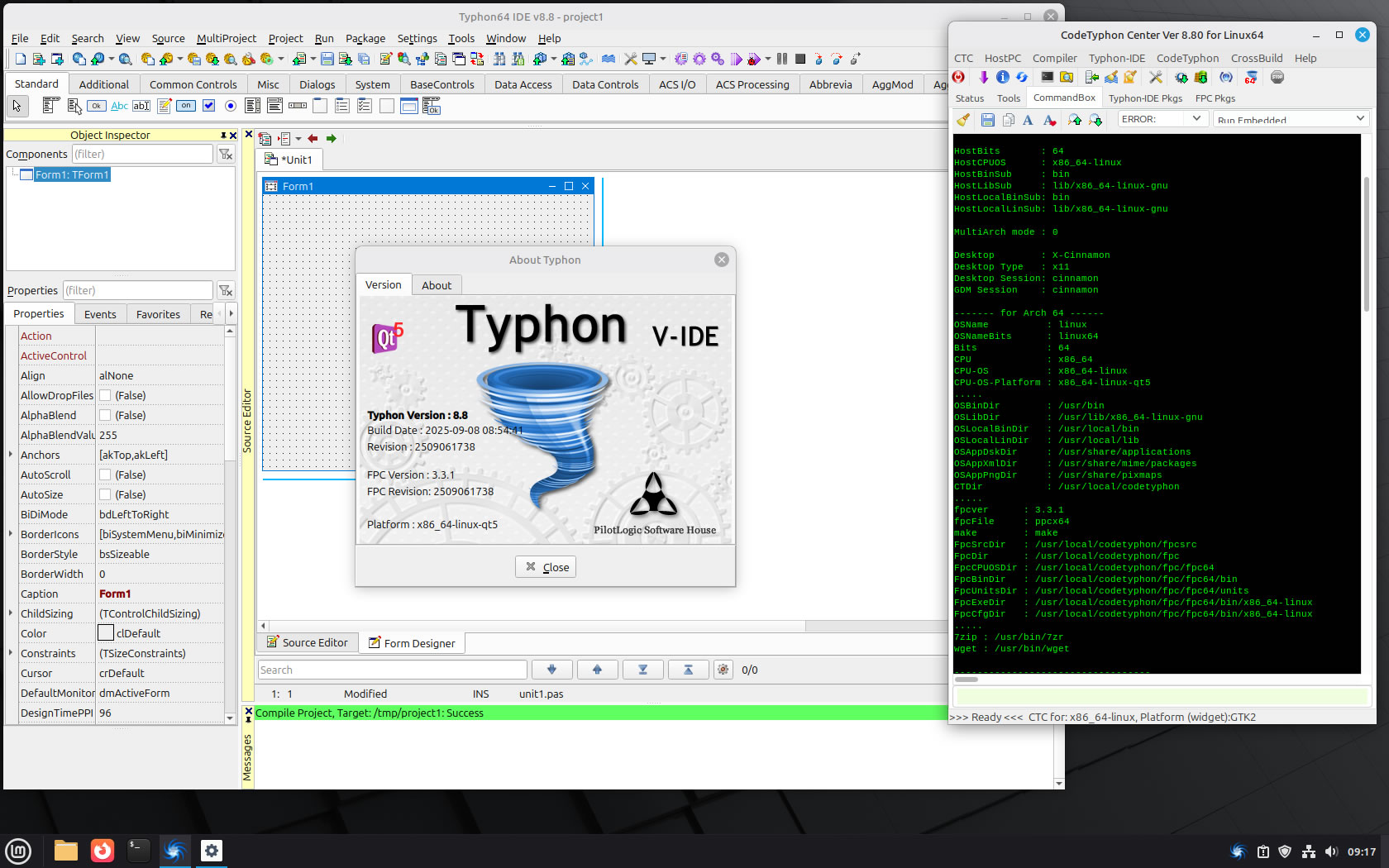The image size is (1389, 868).
Task: Toggle the AutoSize checkbox
Action: click(x=105, y=494)
